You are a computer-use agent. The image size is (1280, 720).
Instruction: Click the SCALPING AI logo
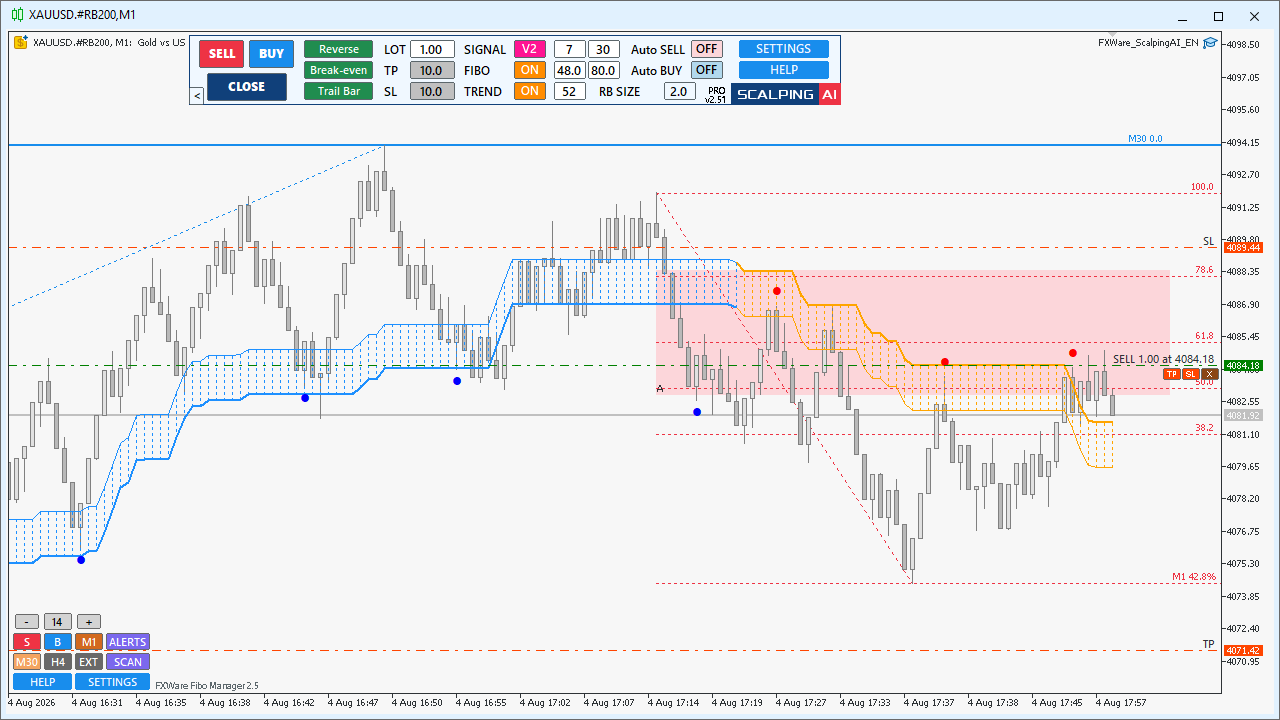(x=786, y=94)
